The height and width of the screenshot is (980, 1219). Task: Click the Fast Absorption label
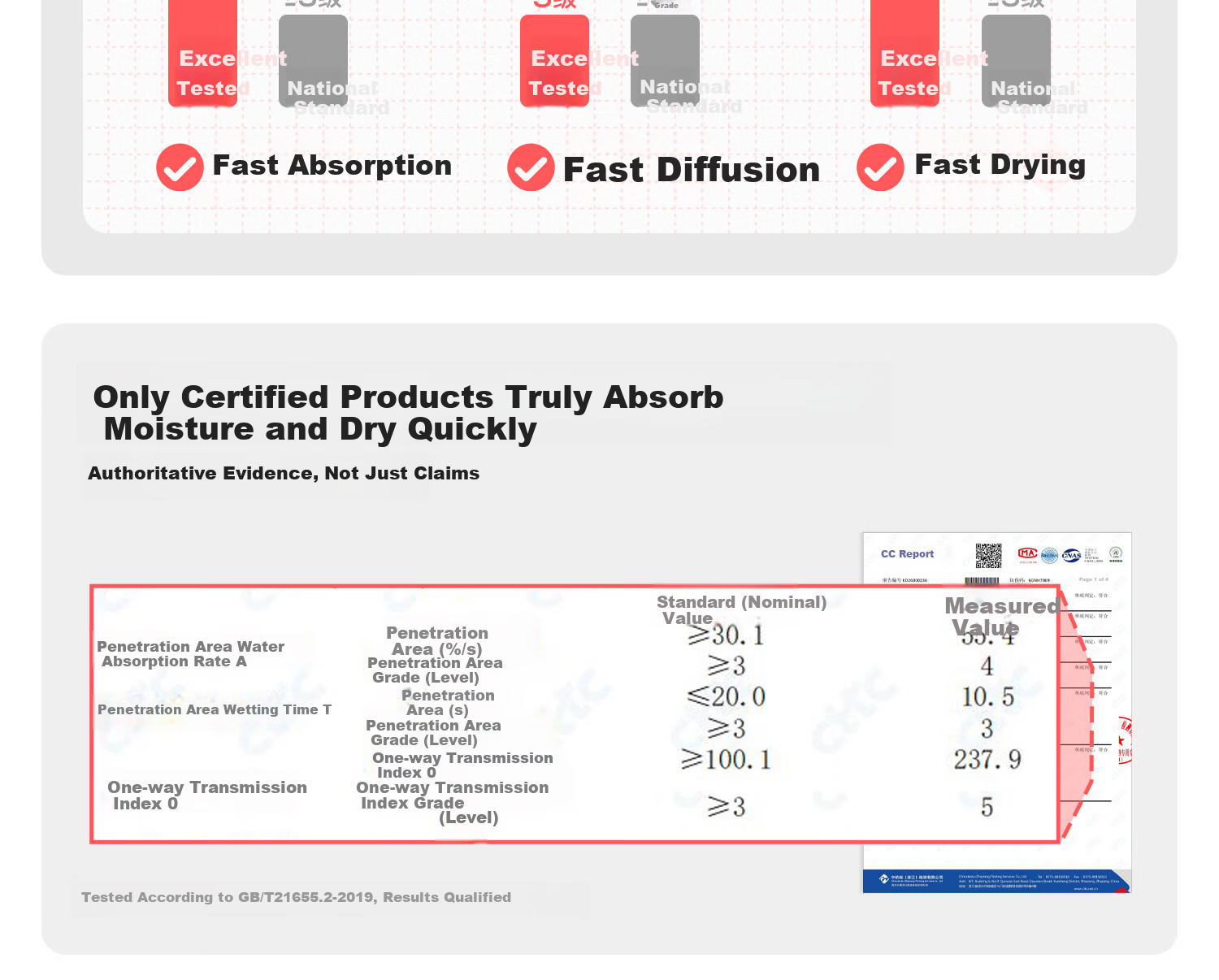[x=332, y=166]
